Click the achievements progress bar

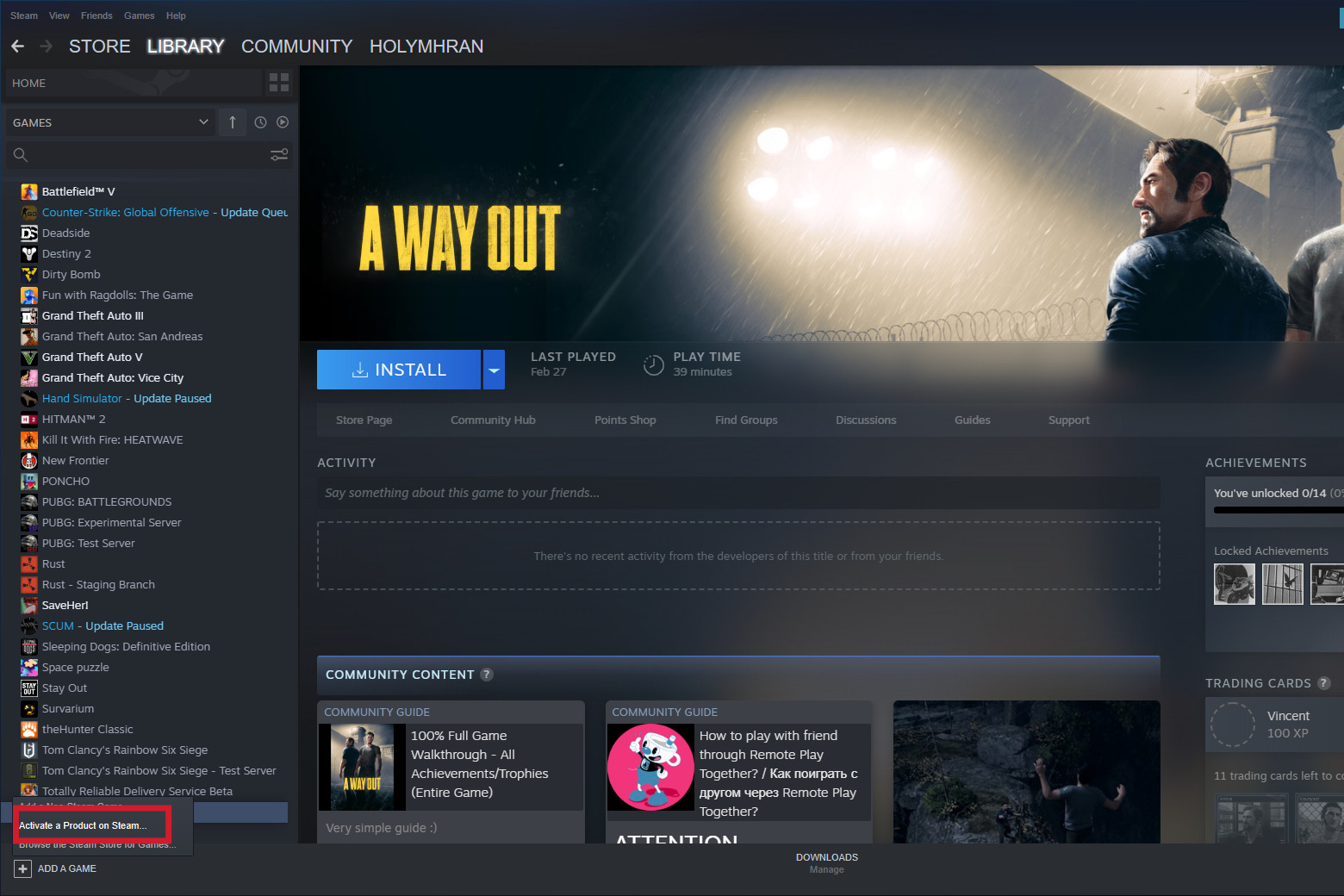click(1279, 510)
